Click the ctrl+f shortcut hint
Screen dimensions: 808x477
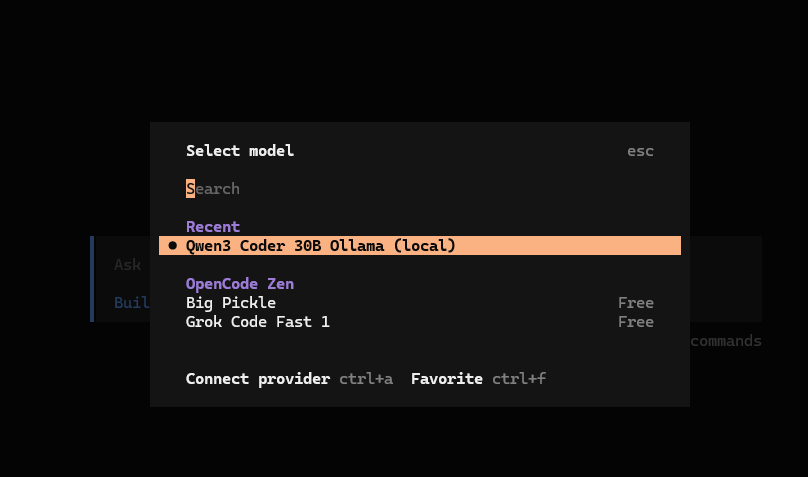[x=519, y=379]
